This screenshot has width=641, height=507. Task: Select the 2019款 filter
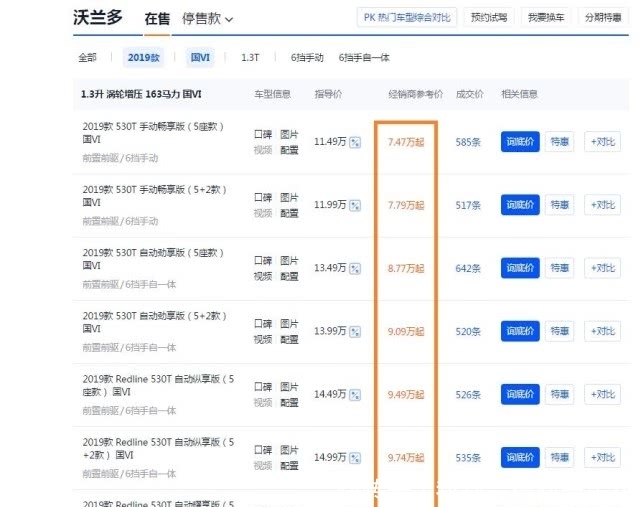143,58
